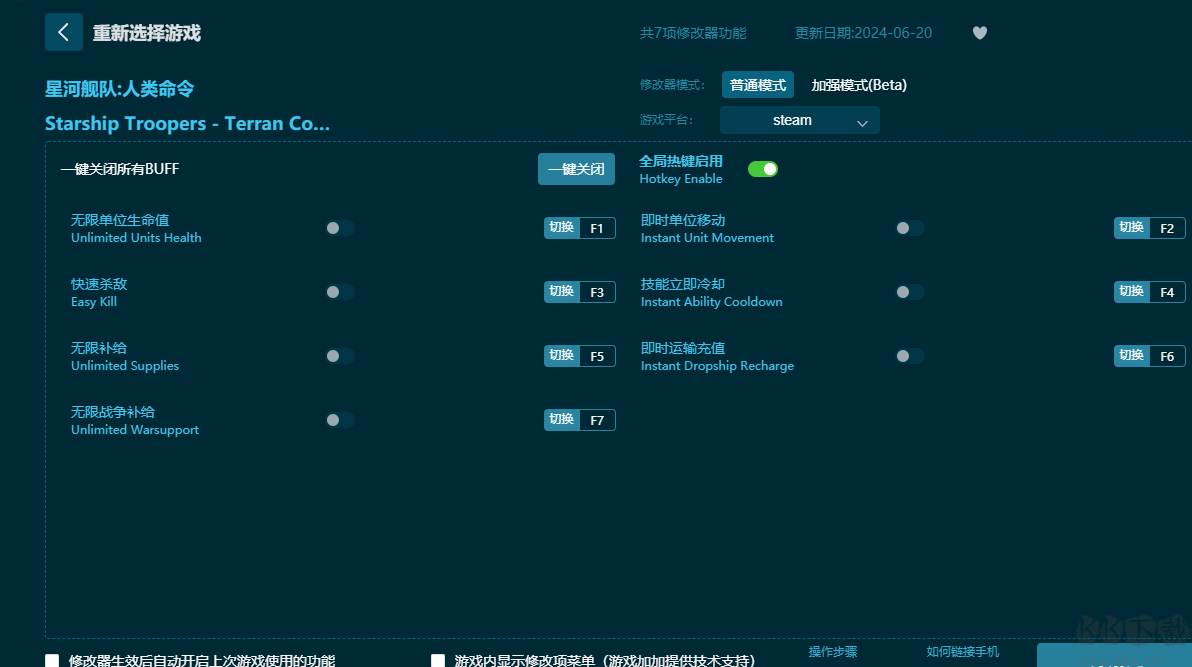This screenshot has width=1192, height=667.
Task: Toggle Instant Ability Cooldown on
Action: point(909,292)
